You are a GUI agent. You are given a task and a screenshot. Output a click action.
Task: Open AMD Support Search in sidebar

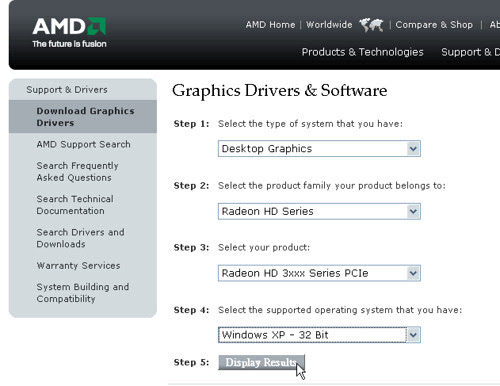(x=83, y=144)
